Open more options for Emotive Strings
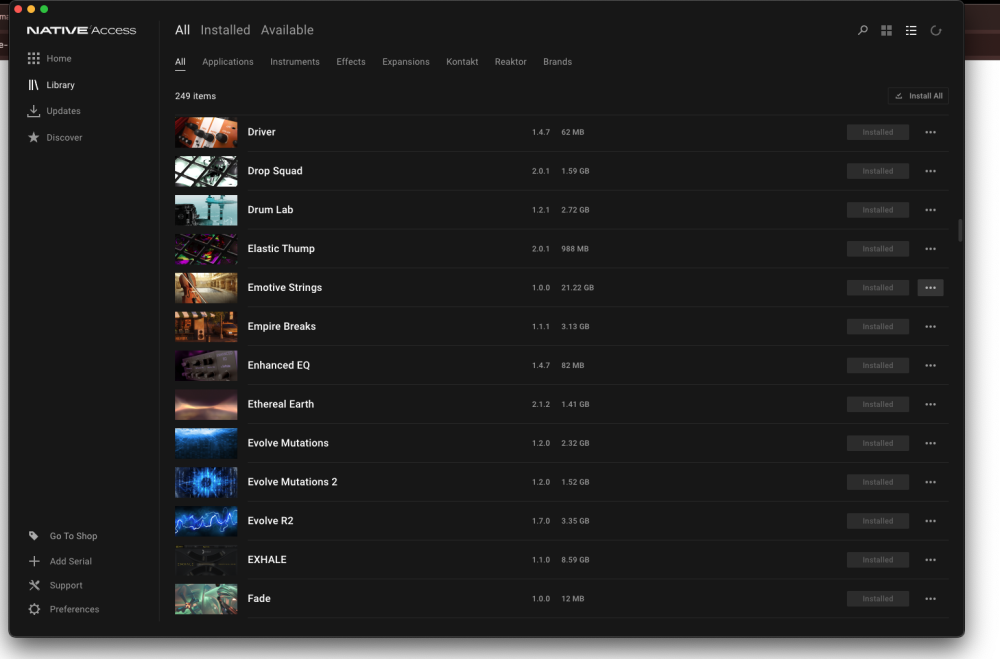Image resolution: width=1000 pixels, height=659 pixels. [x=930, y=288]
